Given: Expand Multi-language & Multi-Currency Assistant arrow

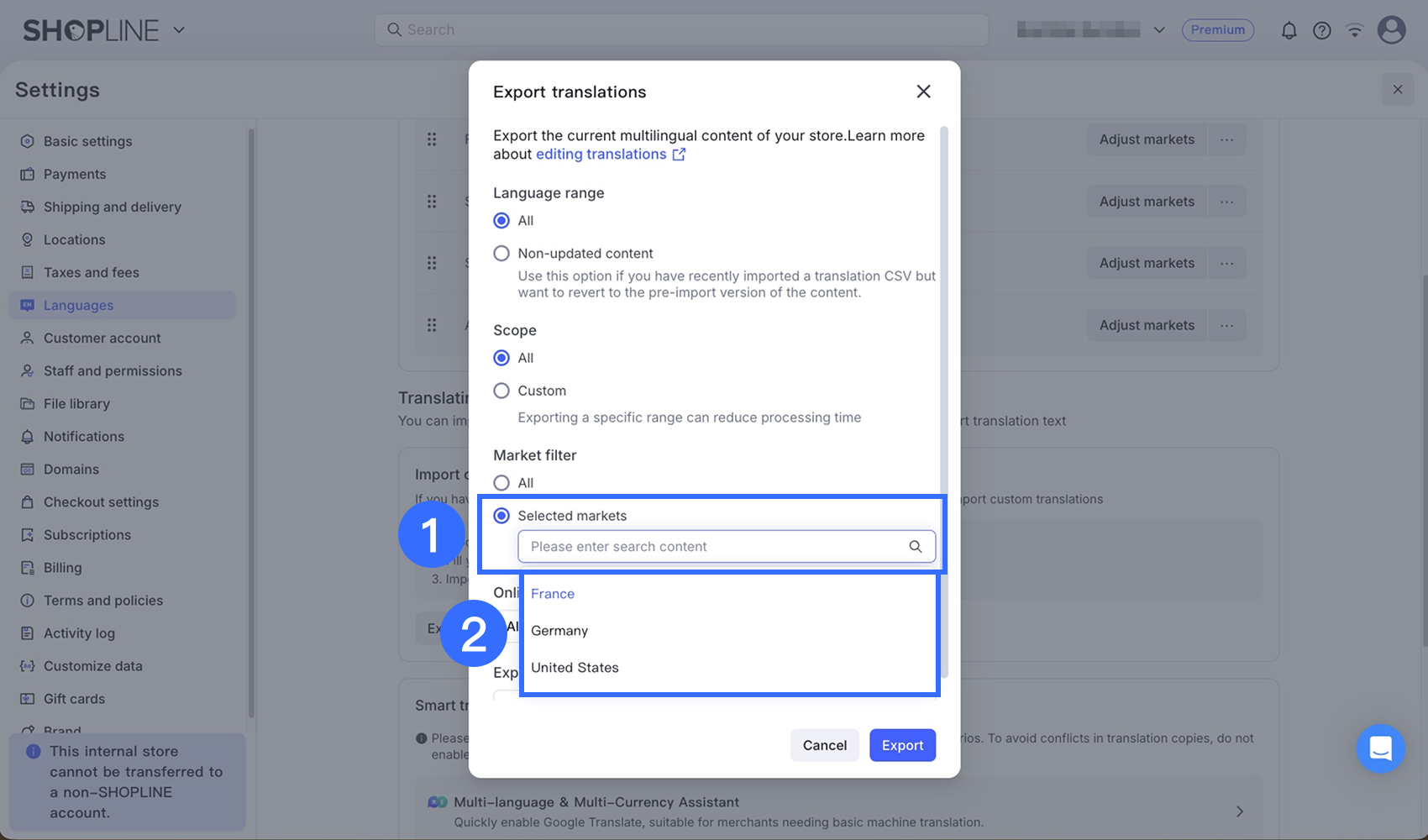Looking at the screenshot, I should (x=1240, y=811).
